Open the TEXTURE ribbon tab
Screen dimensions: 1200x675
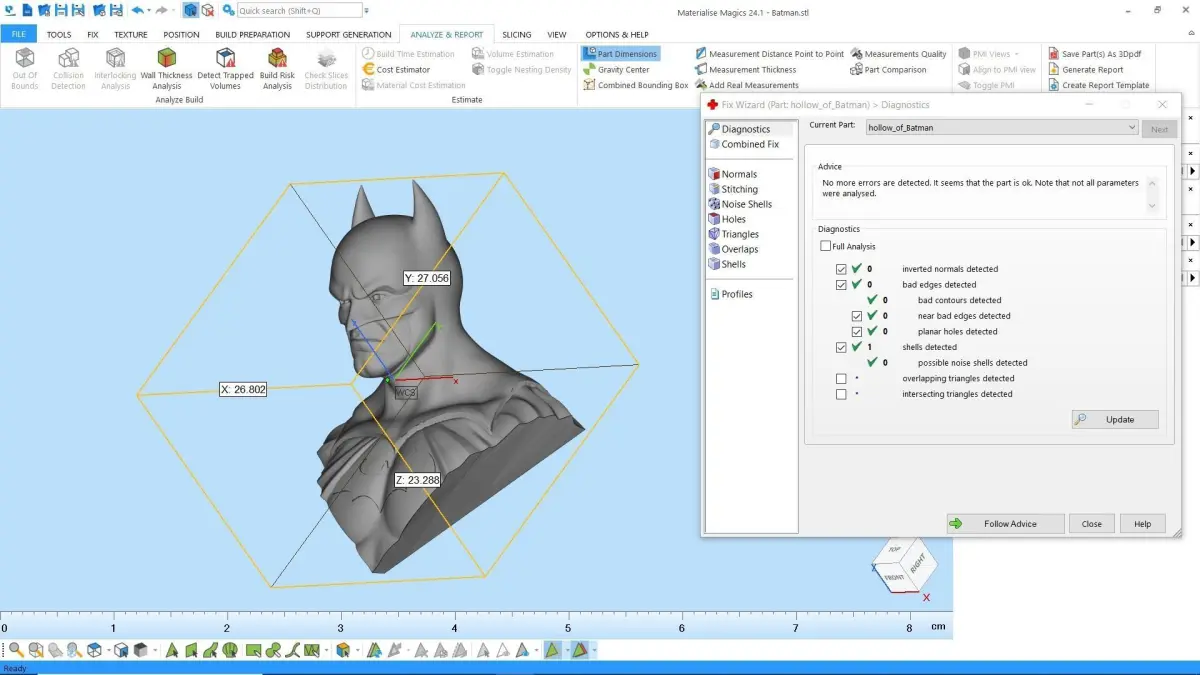click(131, 34)
